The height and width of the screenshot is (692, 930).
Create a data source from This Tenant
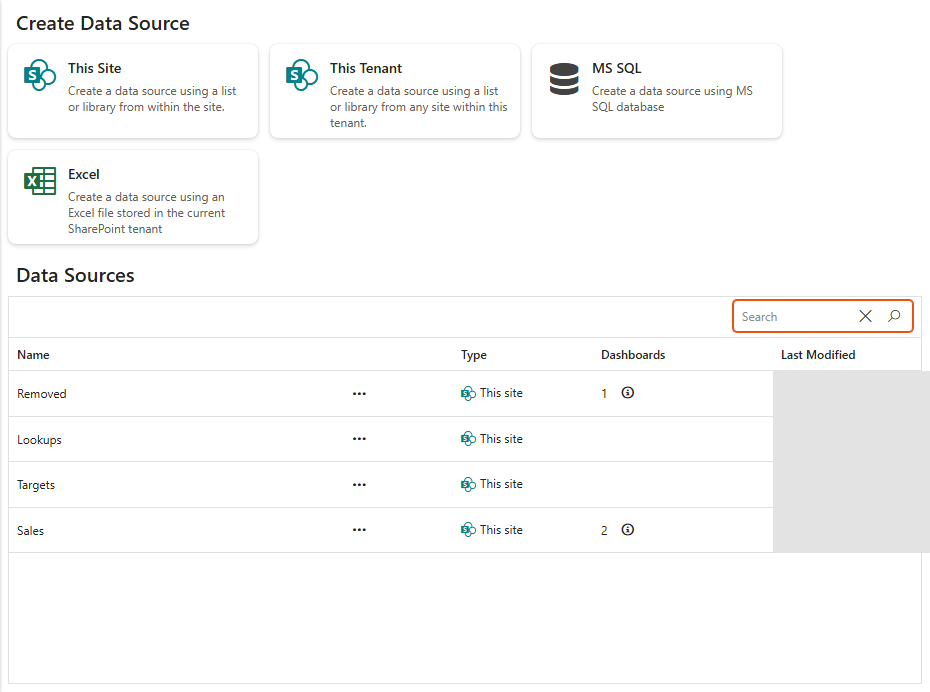tap(395, 91)
